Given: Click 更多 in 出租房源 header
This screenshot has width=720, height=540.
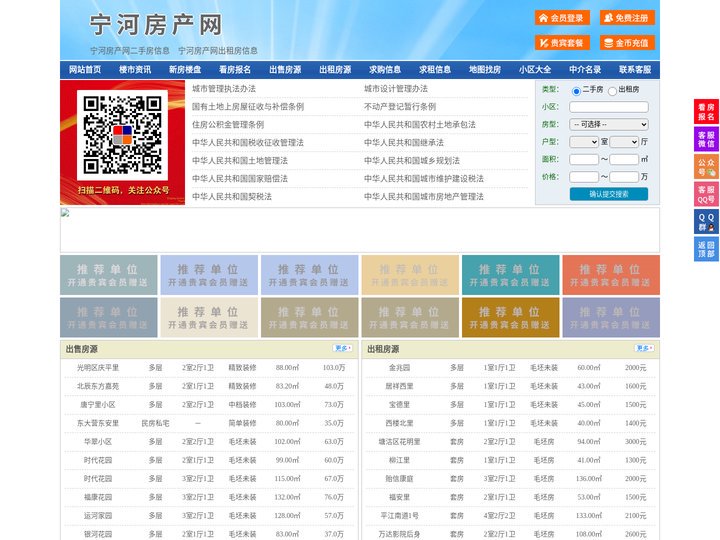Looking at the screenshot, I should (644, 349).
